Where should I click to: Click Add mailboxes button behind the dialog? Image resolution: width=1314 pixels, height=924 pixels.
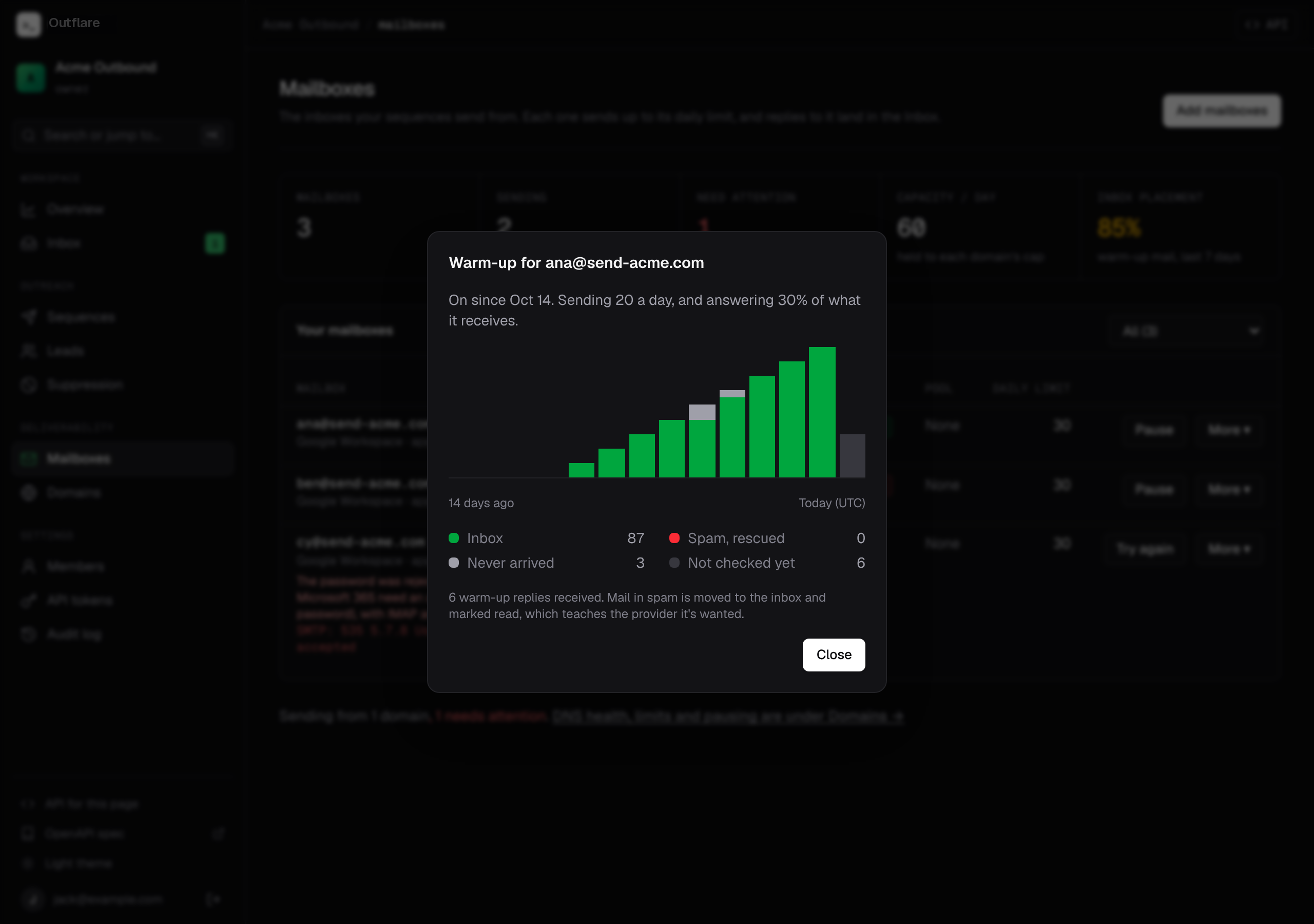1221,110
